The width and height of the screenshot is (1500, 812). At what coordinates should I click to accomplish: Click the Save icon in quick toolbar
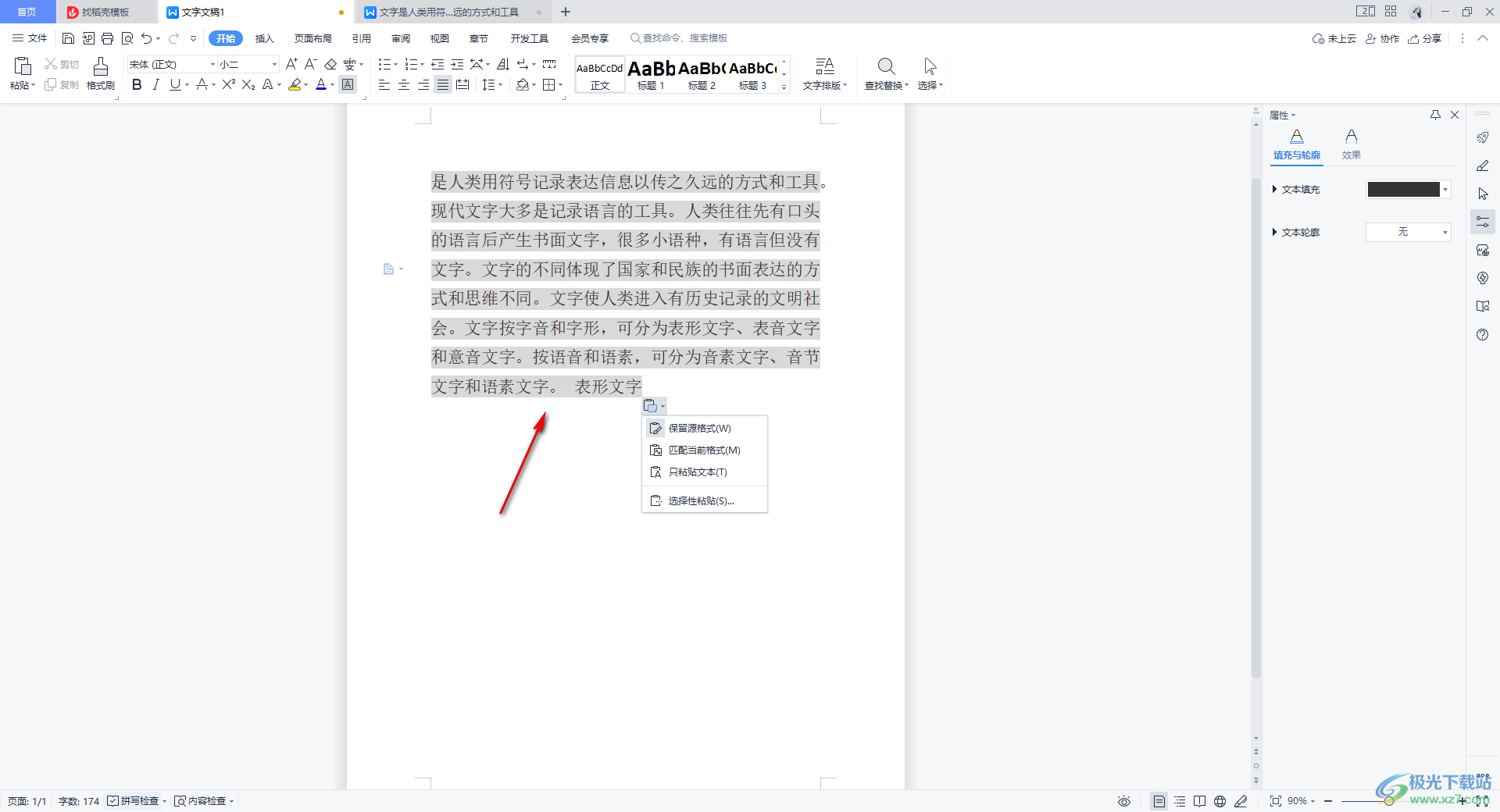68,38
